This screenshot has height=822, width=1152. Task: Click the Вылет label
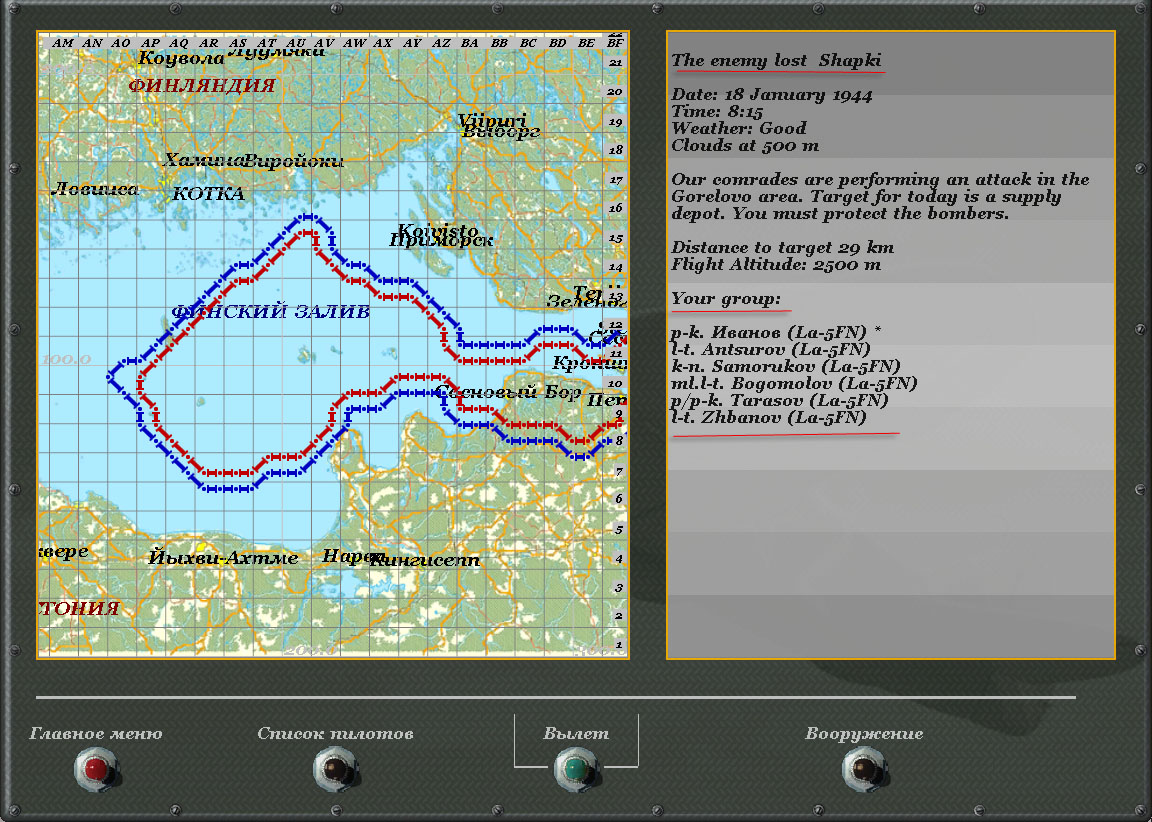[x=576, y=733]
